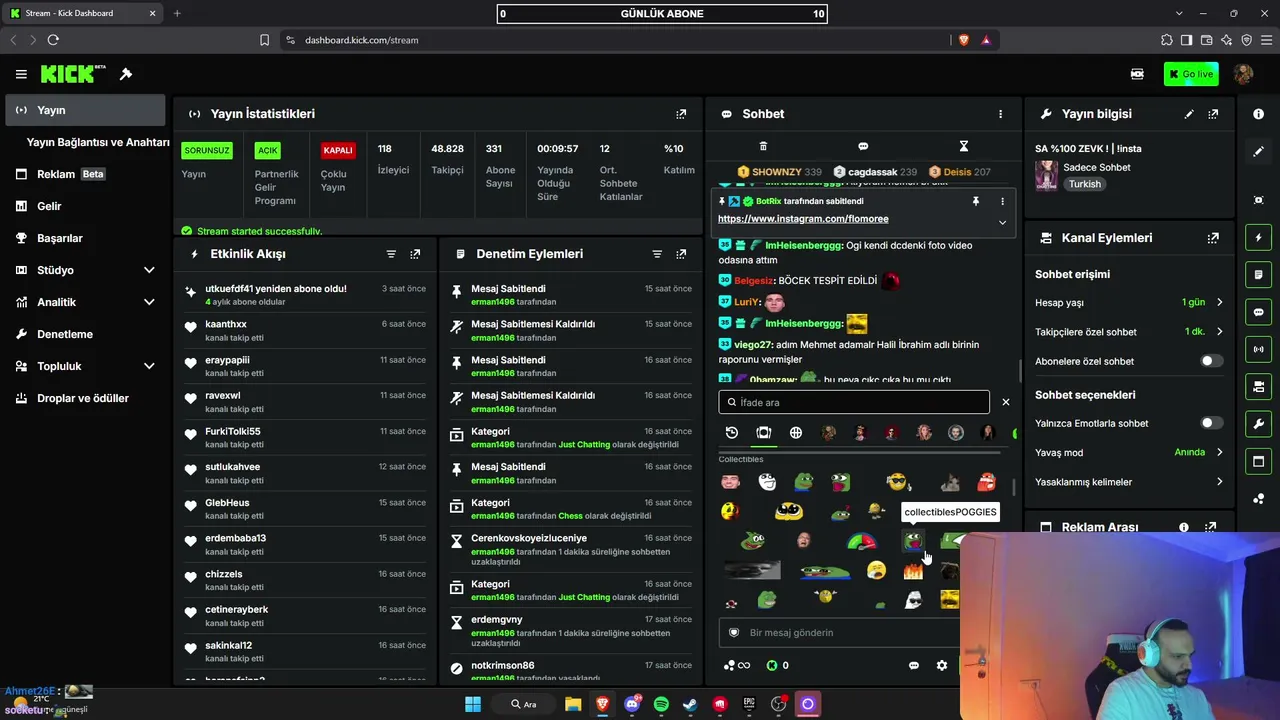Select Yayın in the sidebar
This screenshot has height=720, width=1280.
pos(85,110)
